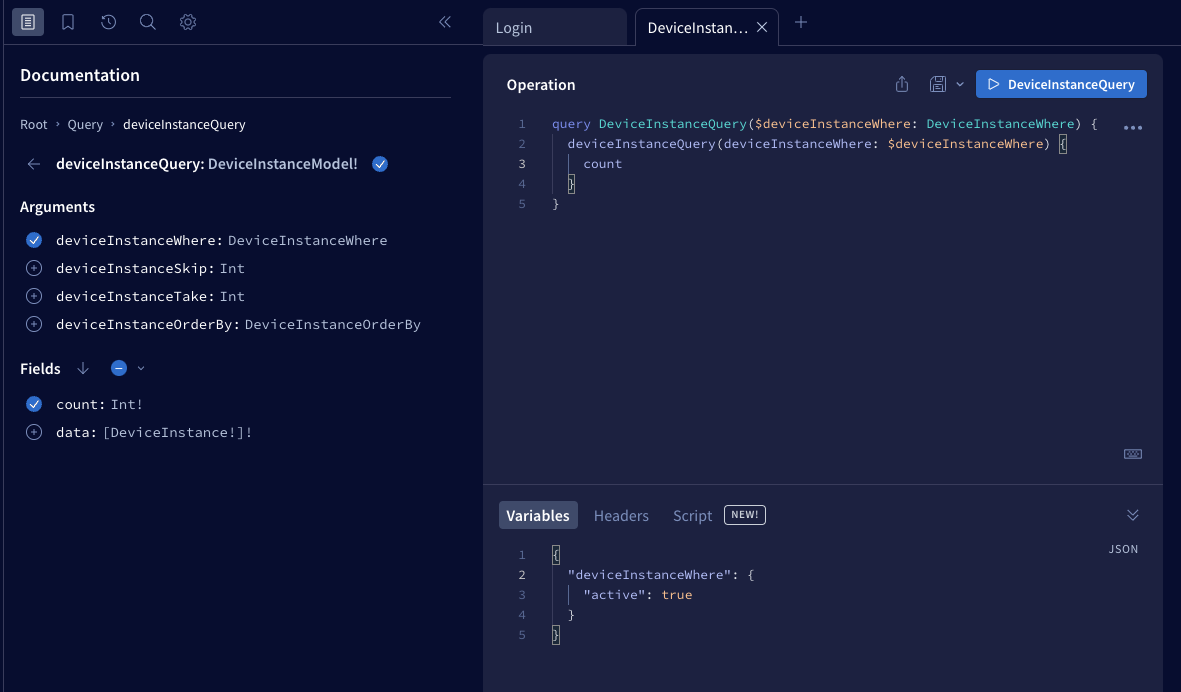The height and width of the screenshot is (692, 1181).
Task: Click the search magnifier icon
Action: 148,22
